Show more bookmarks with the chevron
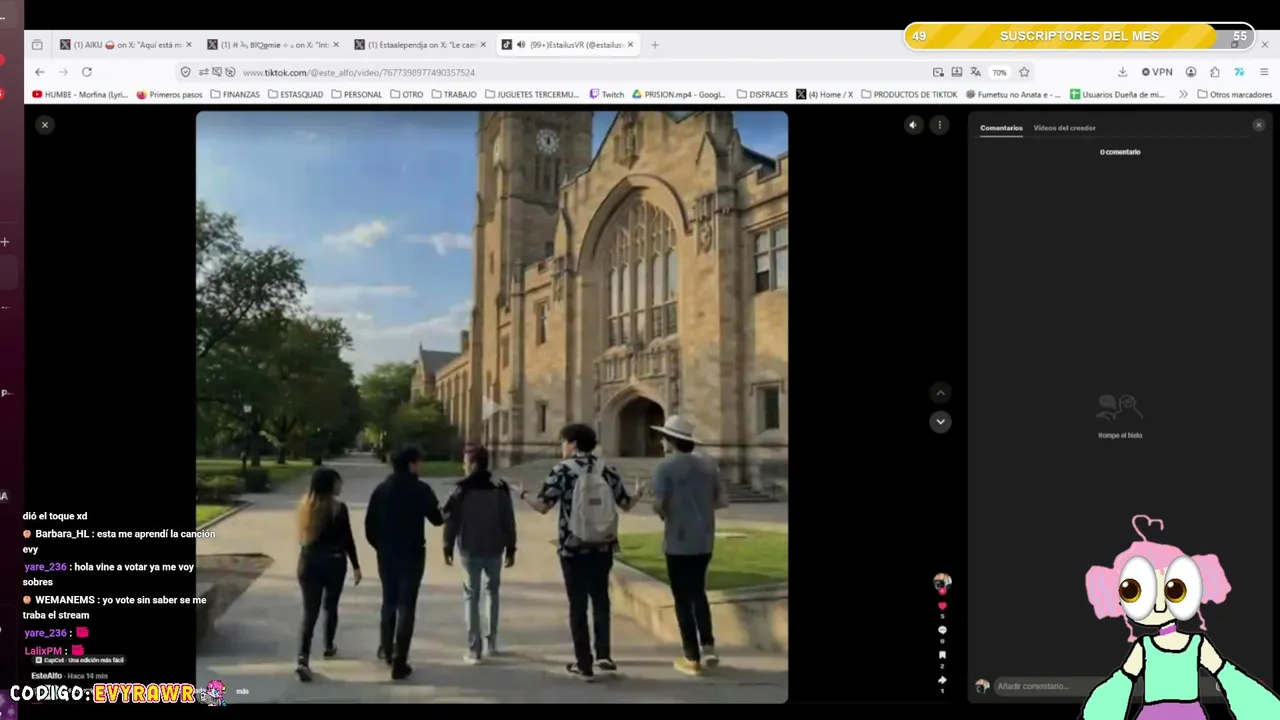This screenshot has width=1280, height=720. 1184,95
